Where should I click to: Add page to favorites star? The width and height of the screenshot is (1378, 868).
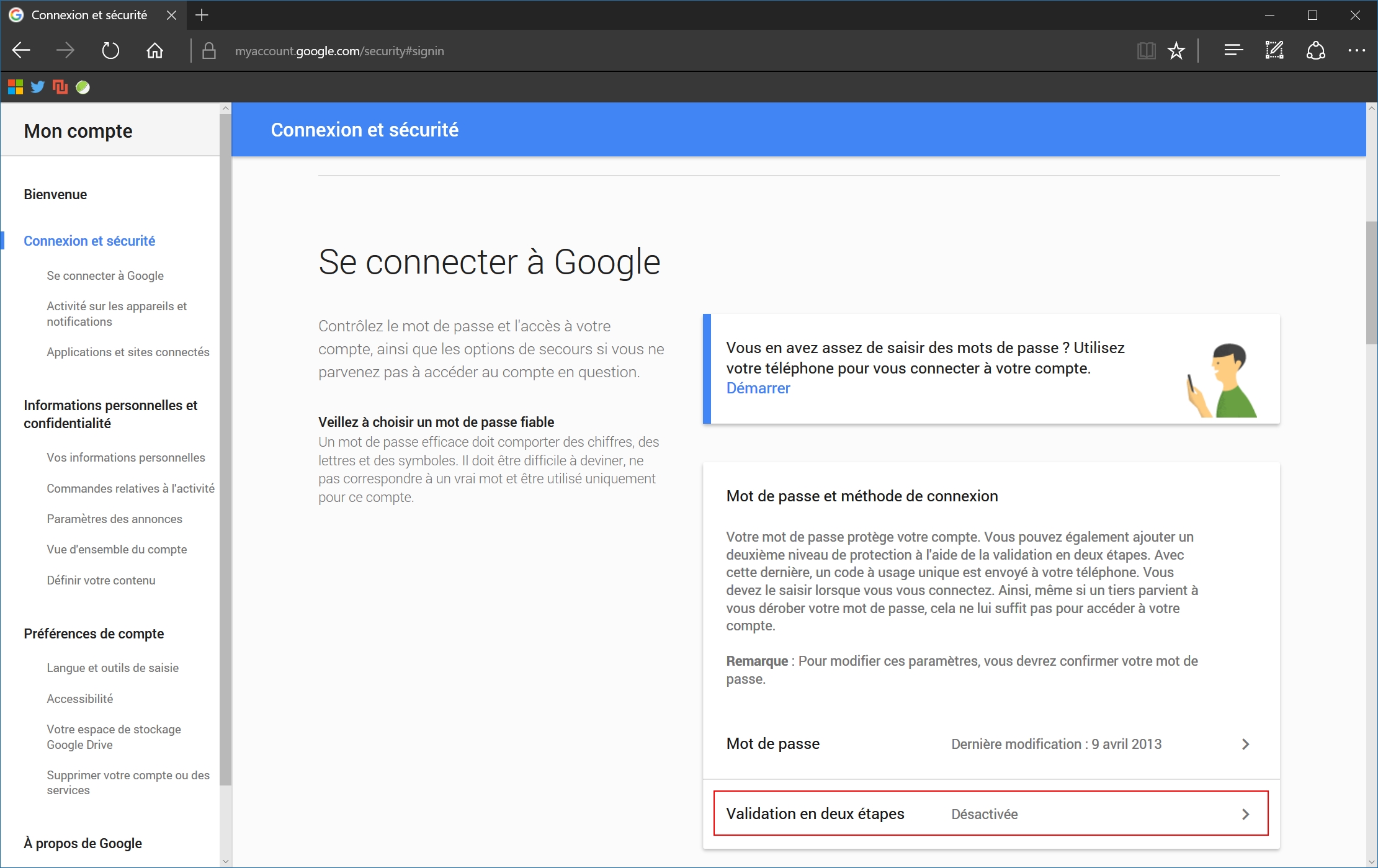[x=1176, y=50]
